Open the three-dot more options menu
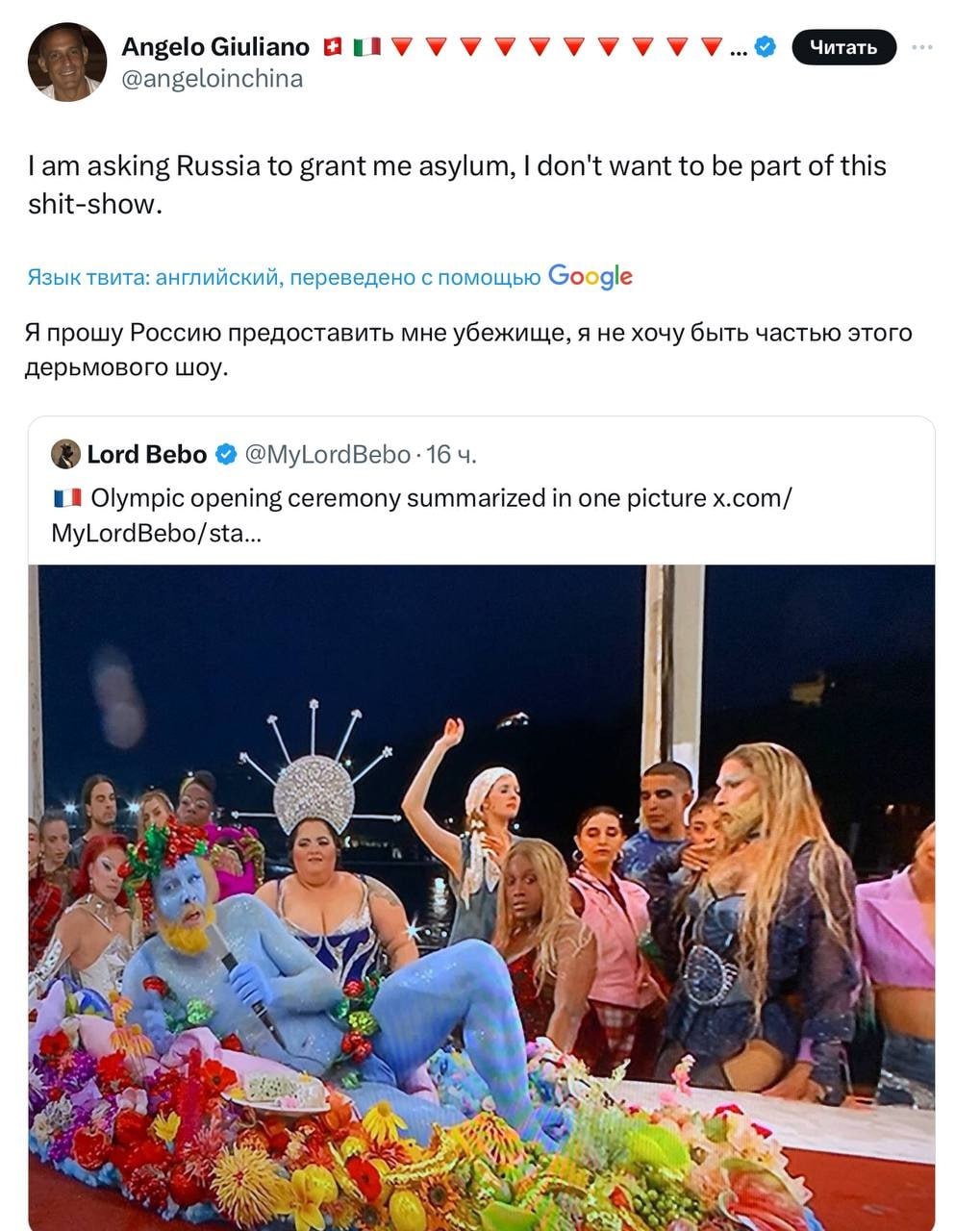This screenshot has height=1231, width=980. (x=921, y=46)
